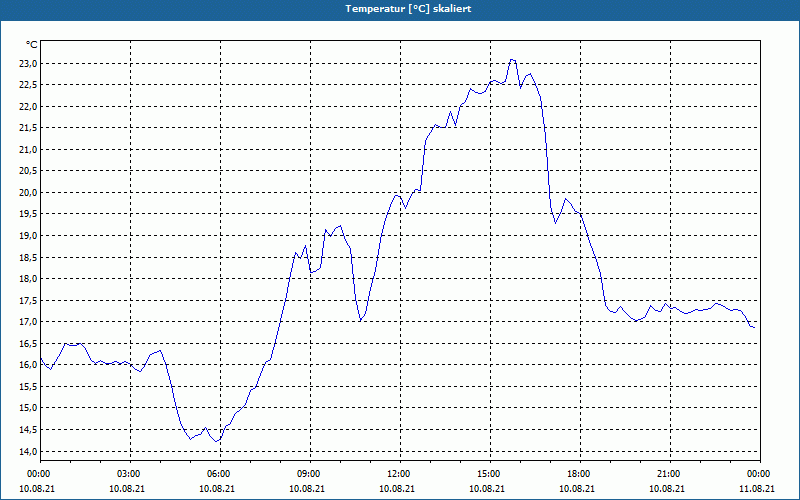Image resolution: width=800 pixels, height=500 pixels.
Task: Click the 14,5 y-axis label
Action: [28, 430]
